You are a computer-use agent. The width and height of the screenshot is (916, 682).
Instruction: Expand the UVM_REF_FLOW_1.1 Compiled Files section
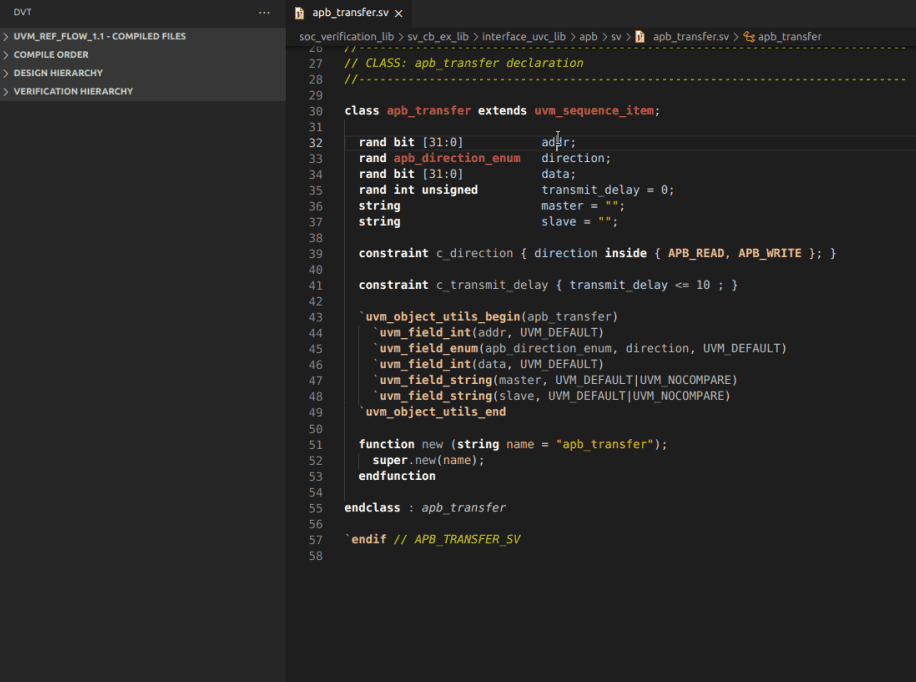point(99,36)
